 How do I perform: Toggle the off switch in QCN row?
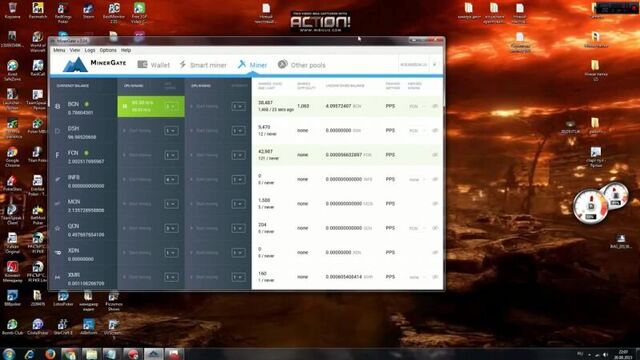[435, 228]
